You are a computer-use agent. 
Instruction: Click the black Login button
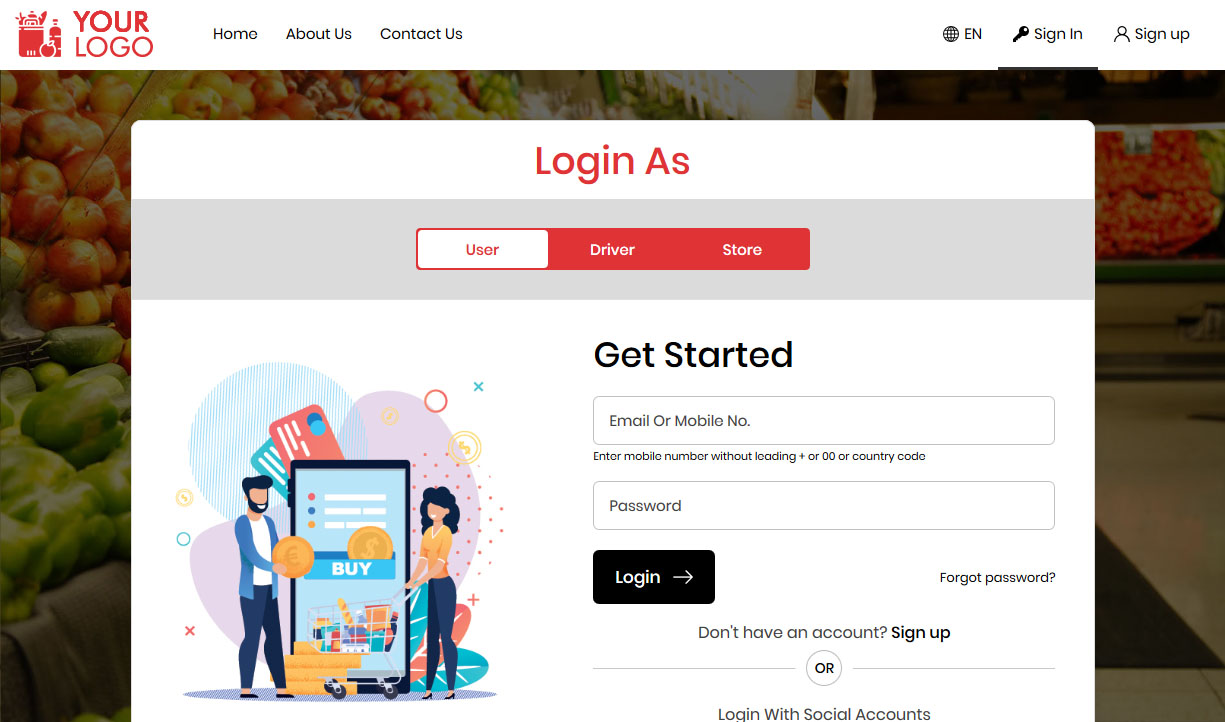[x=654, y=577]
